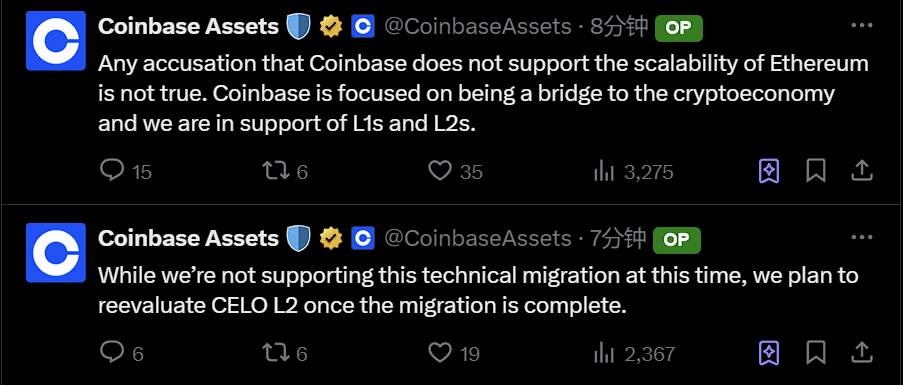Like the tweet with 19 likes
The width and height of the screenshot is (903, 385).
click(x=441, y=353)
